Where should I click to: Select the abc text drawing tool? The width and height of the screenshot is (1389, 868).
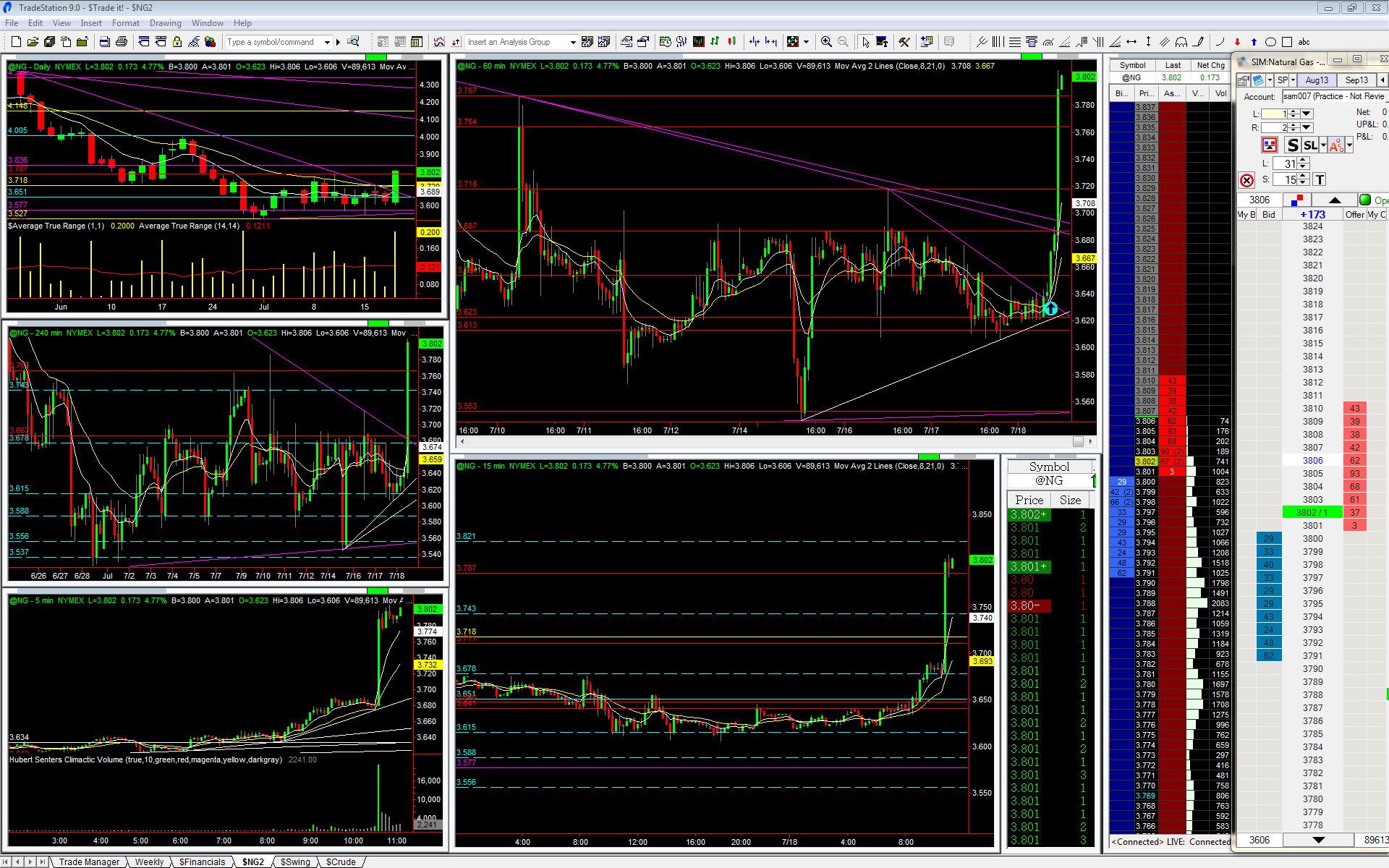[1304, 42]
